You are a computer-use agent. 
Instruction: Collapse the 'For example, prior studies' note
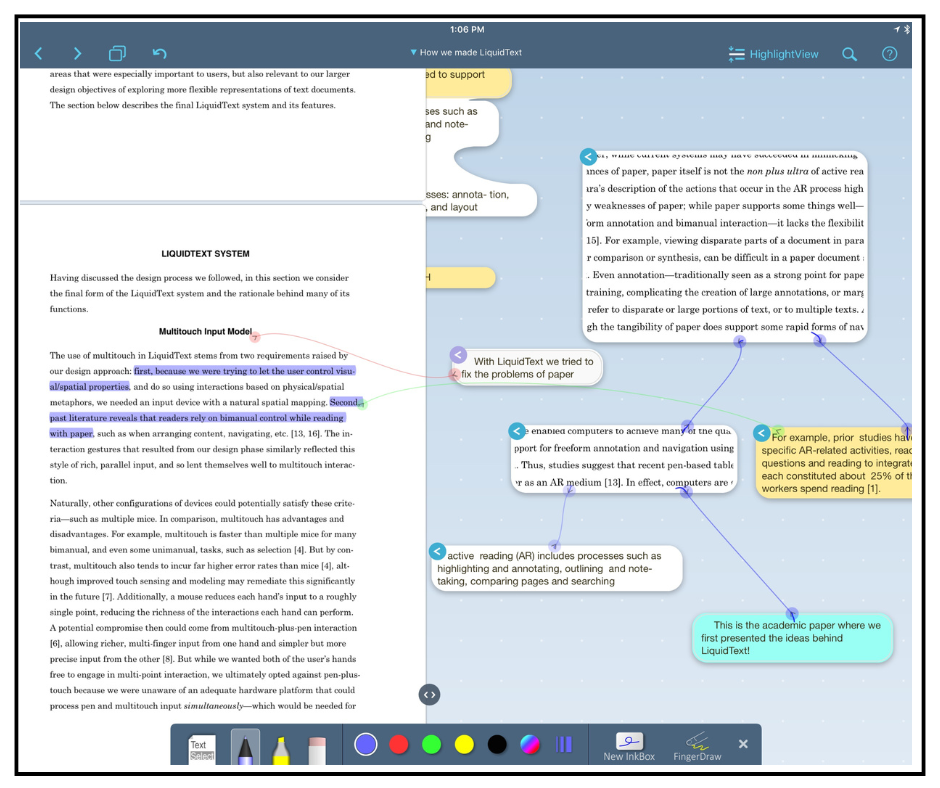761,432
